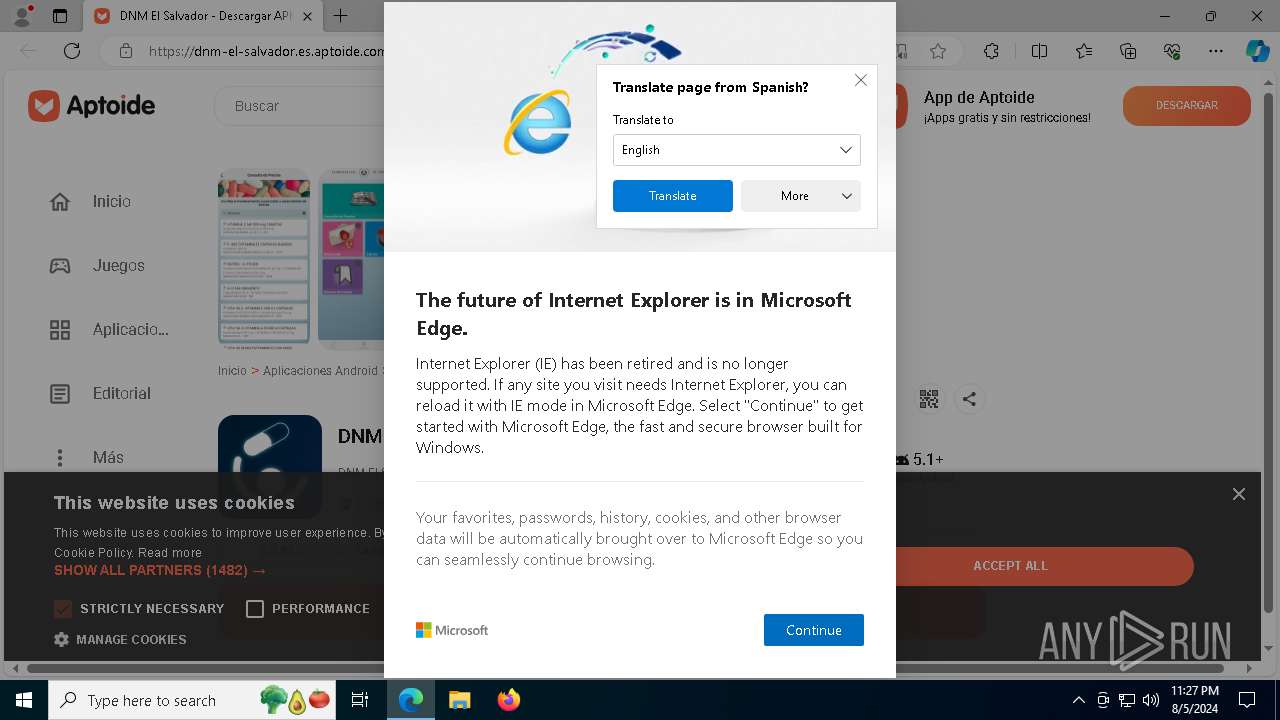
Task: Add page to favorites with star icon
Action: 937,51
